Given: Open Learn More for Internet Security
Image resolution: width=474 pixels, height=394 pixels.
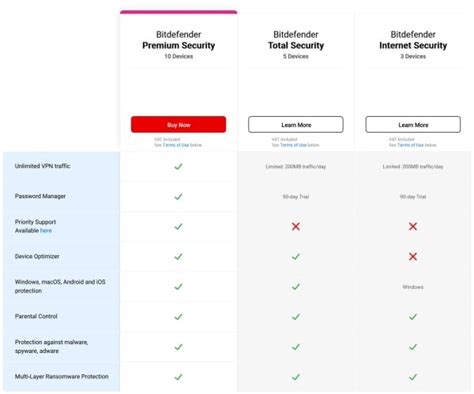Looking at the screenshot, I should click(x=413, y=124).
